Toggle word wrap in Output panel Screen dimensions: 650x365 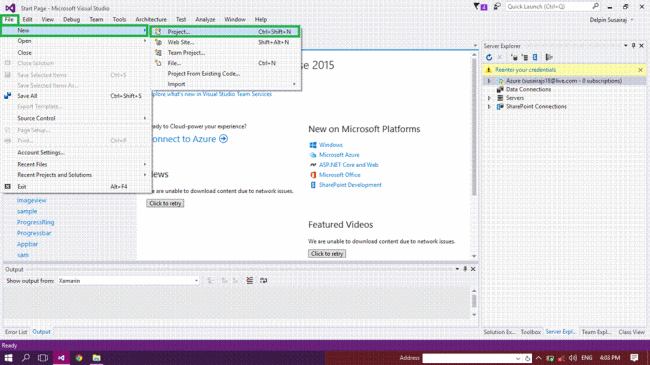coord(263,281)
